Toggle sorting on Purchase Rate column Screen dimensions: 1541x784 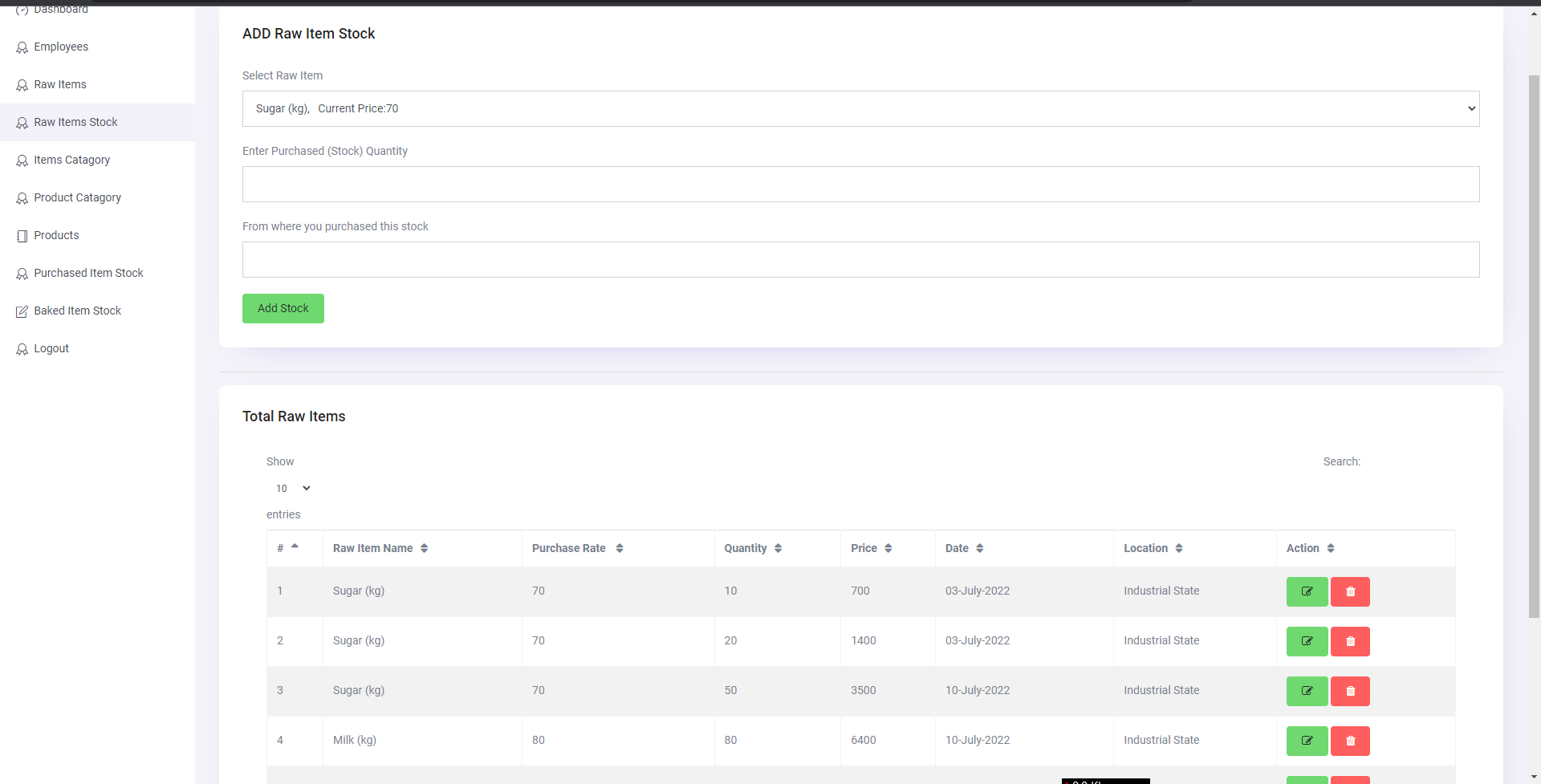619,548
